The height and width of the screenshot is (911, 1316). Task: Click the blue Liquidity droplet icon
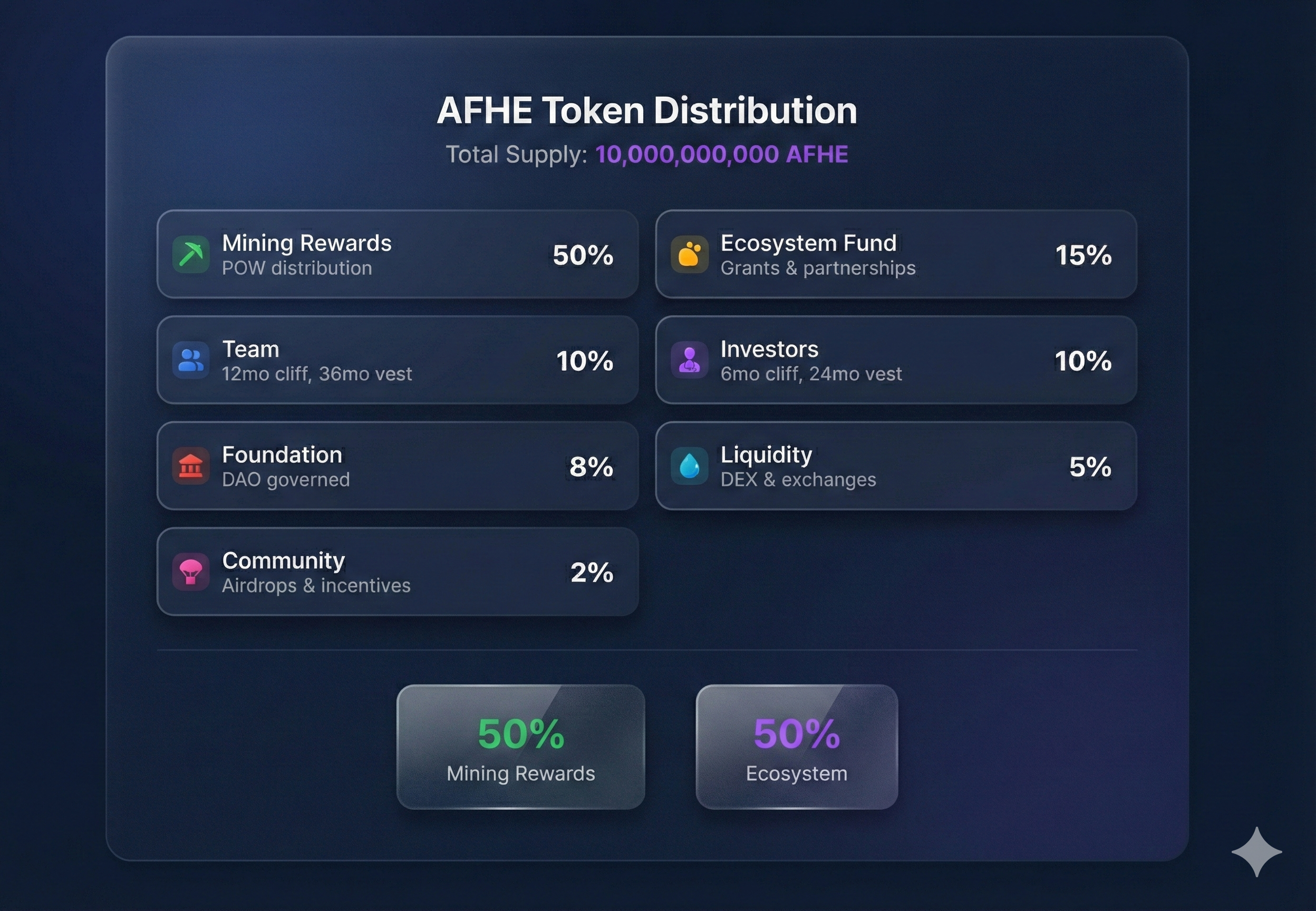pos(690,467)
